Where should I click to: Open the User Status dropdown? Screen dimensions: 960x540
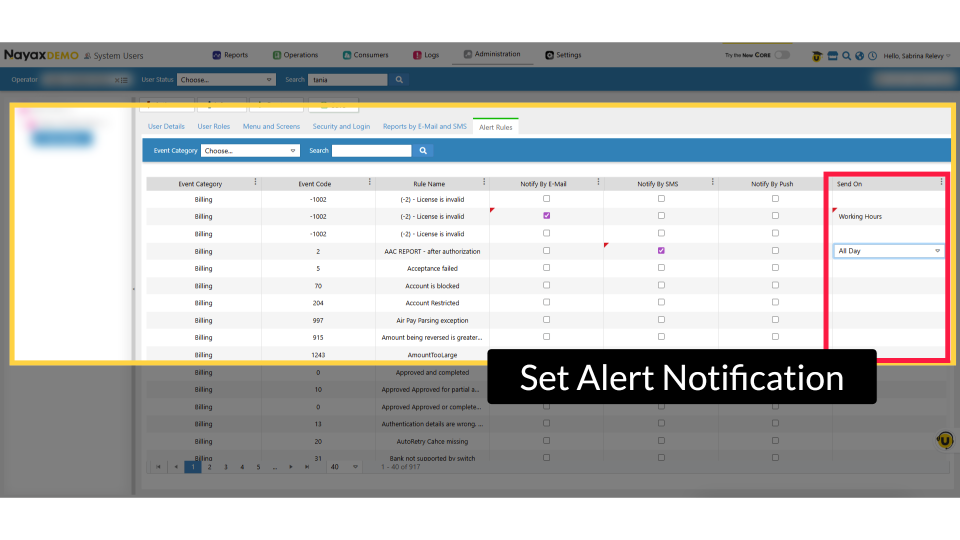click(x=226, y=80)
